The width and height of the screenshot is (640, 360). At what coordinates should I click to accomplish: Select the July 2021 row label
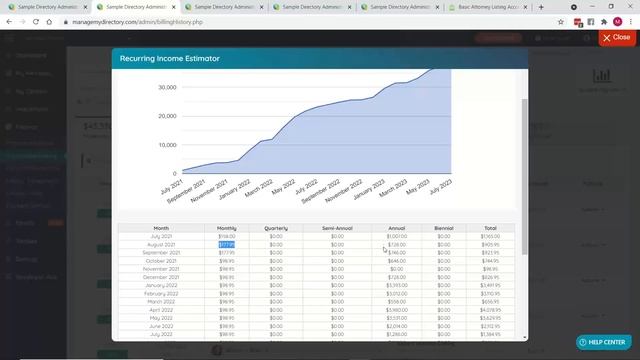pos(161,236)
